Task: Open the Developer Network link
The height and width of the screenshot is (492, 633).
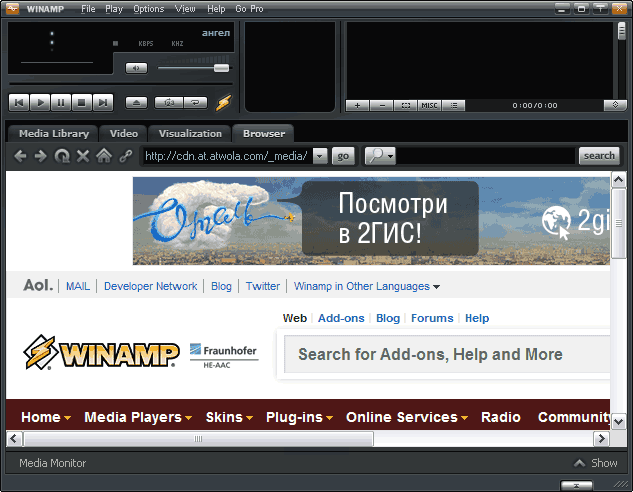Action: pyautogui.click(x=151, y=286)
